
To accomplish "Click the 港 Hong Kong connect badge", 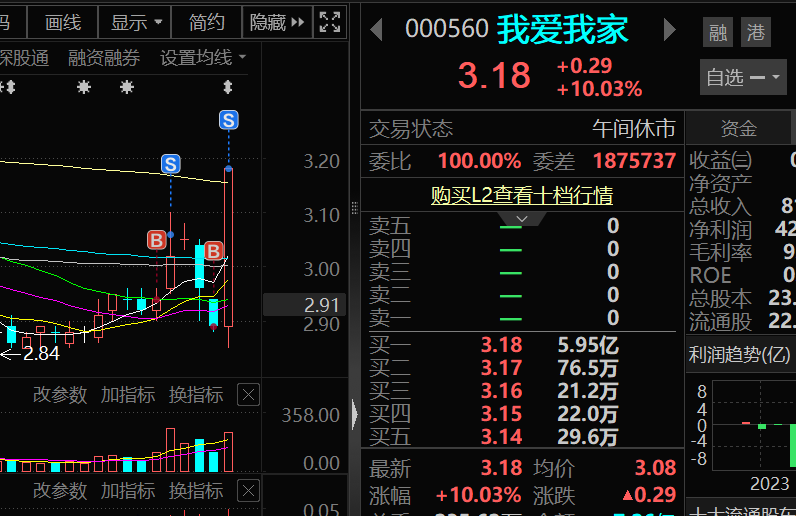I will [756, 33].
